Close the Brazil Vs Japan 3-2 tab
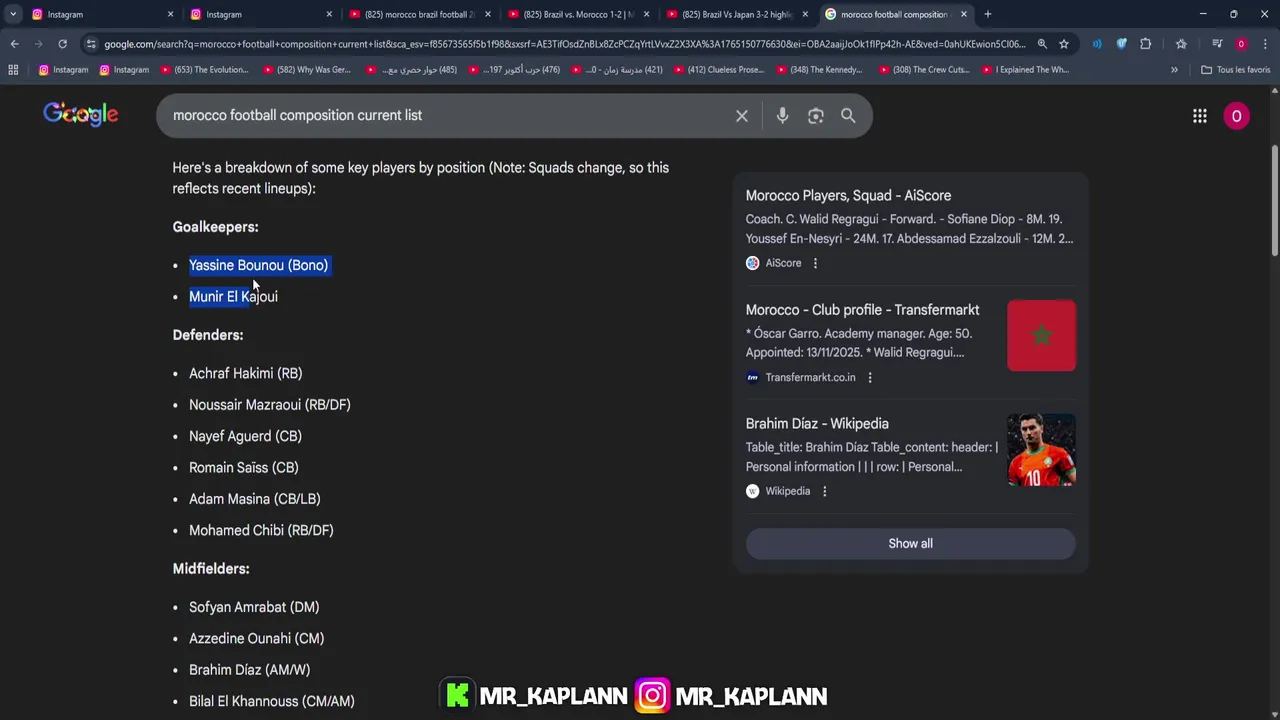Image resolution: width=1280 pixels, height=720 pixels. coord(805,14)
